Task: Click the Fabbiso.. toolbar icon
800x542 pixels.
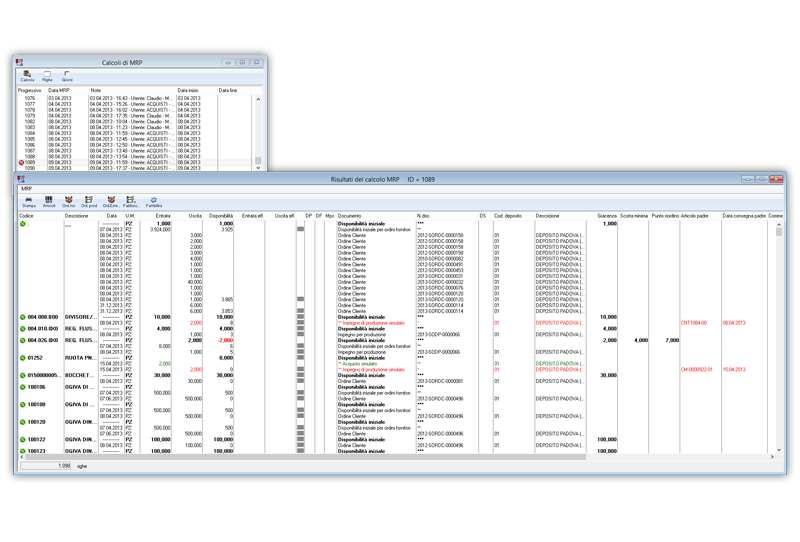Action: pyautogui.click(x=131, y=200)
